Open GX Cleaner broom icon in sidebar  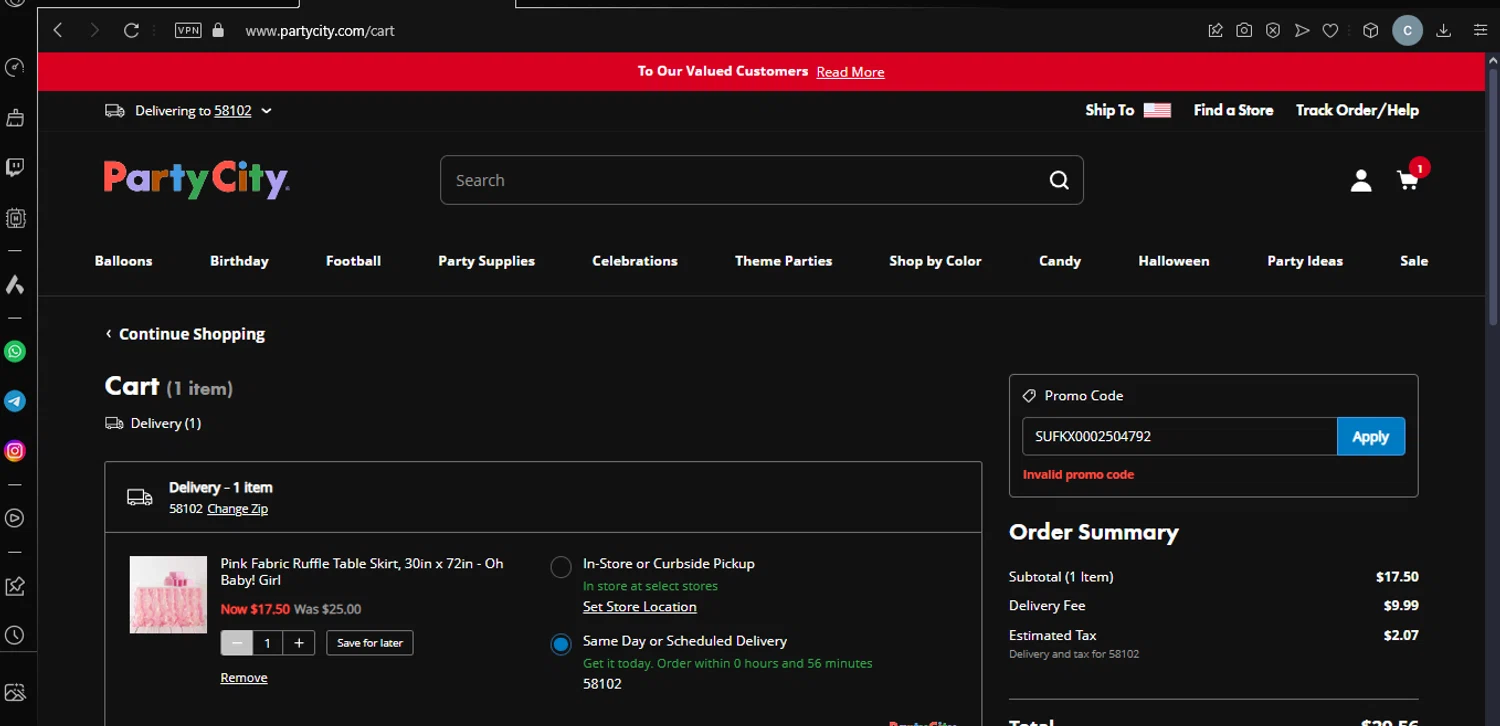[15, 118]
